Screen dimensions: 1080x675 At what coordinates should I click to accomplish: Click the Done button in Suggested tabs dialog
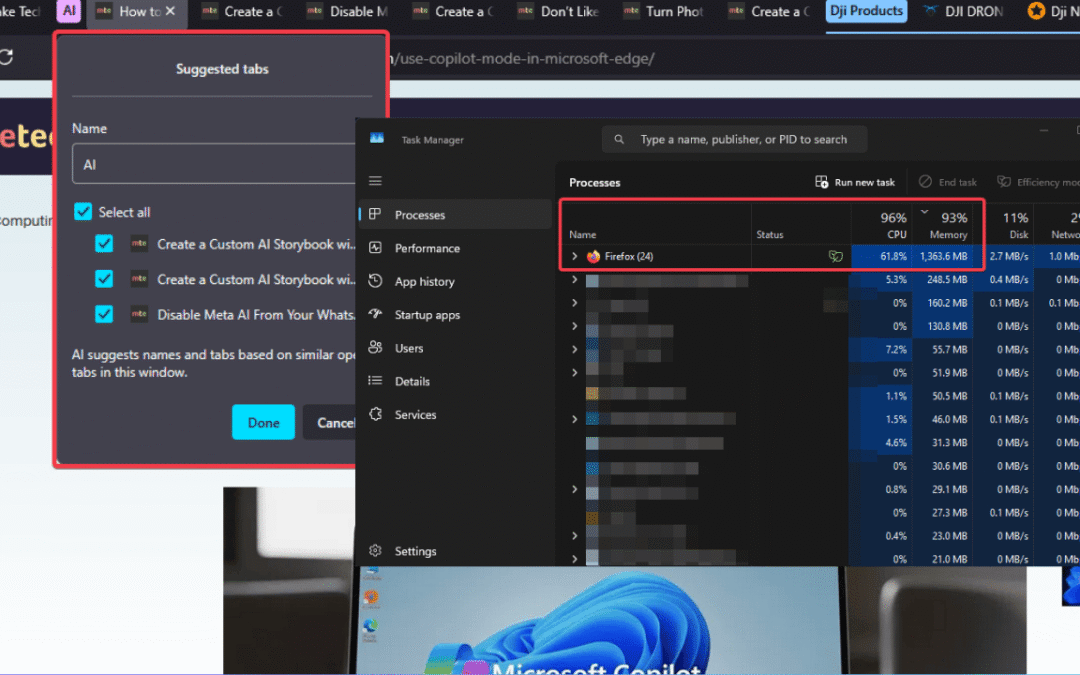pyautogui.click(x=263, y=422)
